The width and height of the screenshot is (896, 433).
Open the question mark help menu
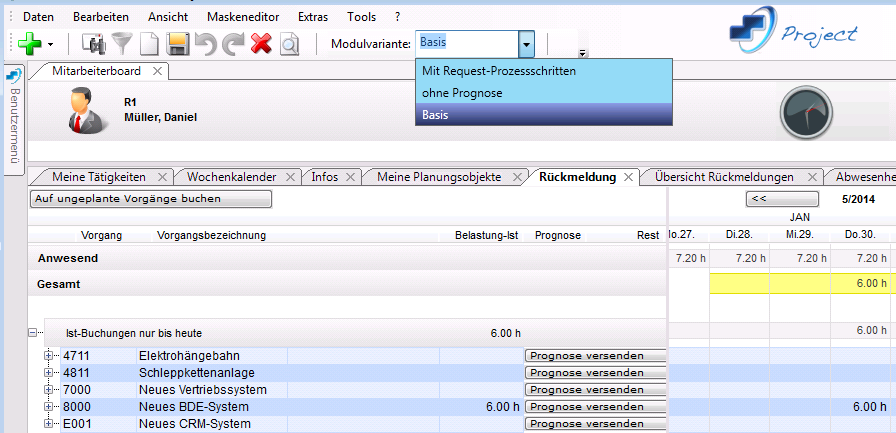tap(397, 17)
